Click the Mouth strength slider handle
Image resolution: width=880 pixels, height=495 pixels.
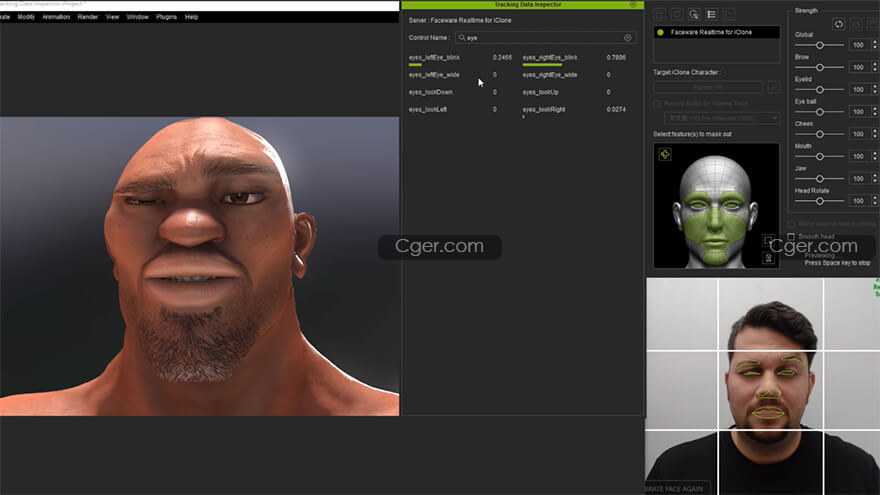coord(820,156)
